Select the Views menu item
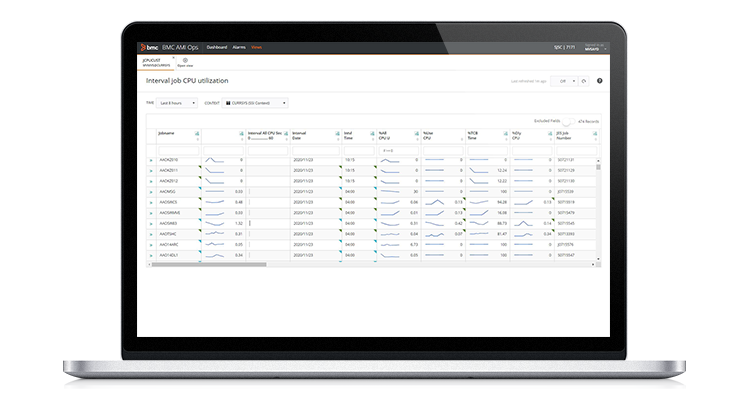This screenshot has height=400, width=750. click(x=257, y=47)
